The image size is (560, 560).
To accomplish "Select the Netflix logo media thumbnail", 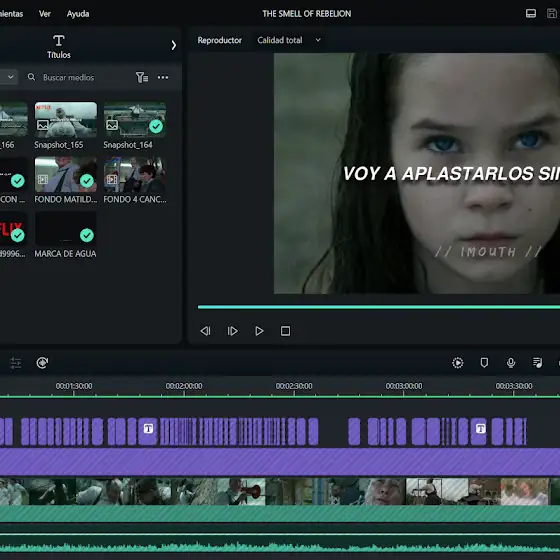I will (13, 229).
